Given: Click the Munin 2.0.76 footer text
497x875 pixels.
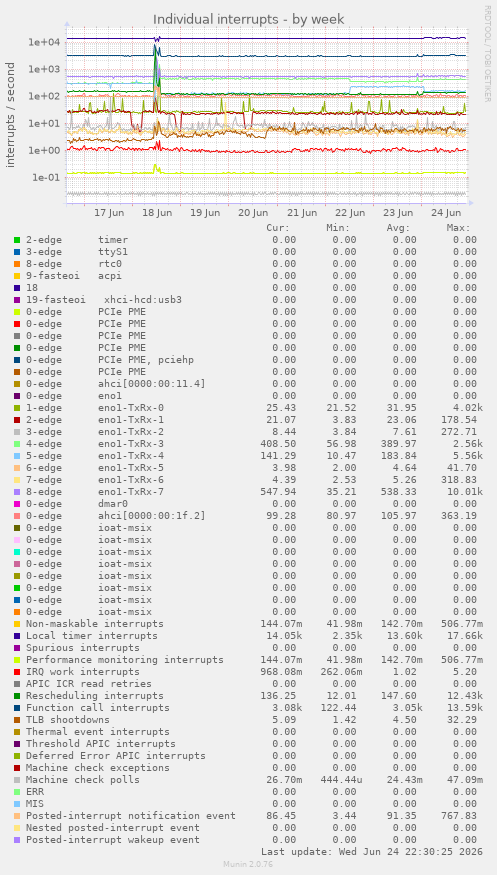Looking at the screenshot, I should [248, 864].
